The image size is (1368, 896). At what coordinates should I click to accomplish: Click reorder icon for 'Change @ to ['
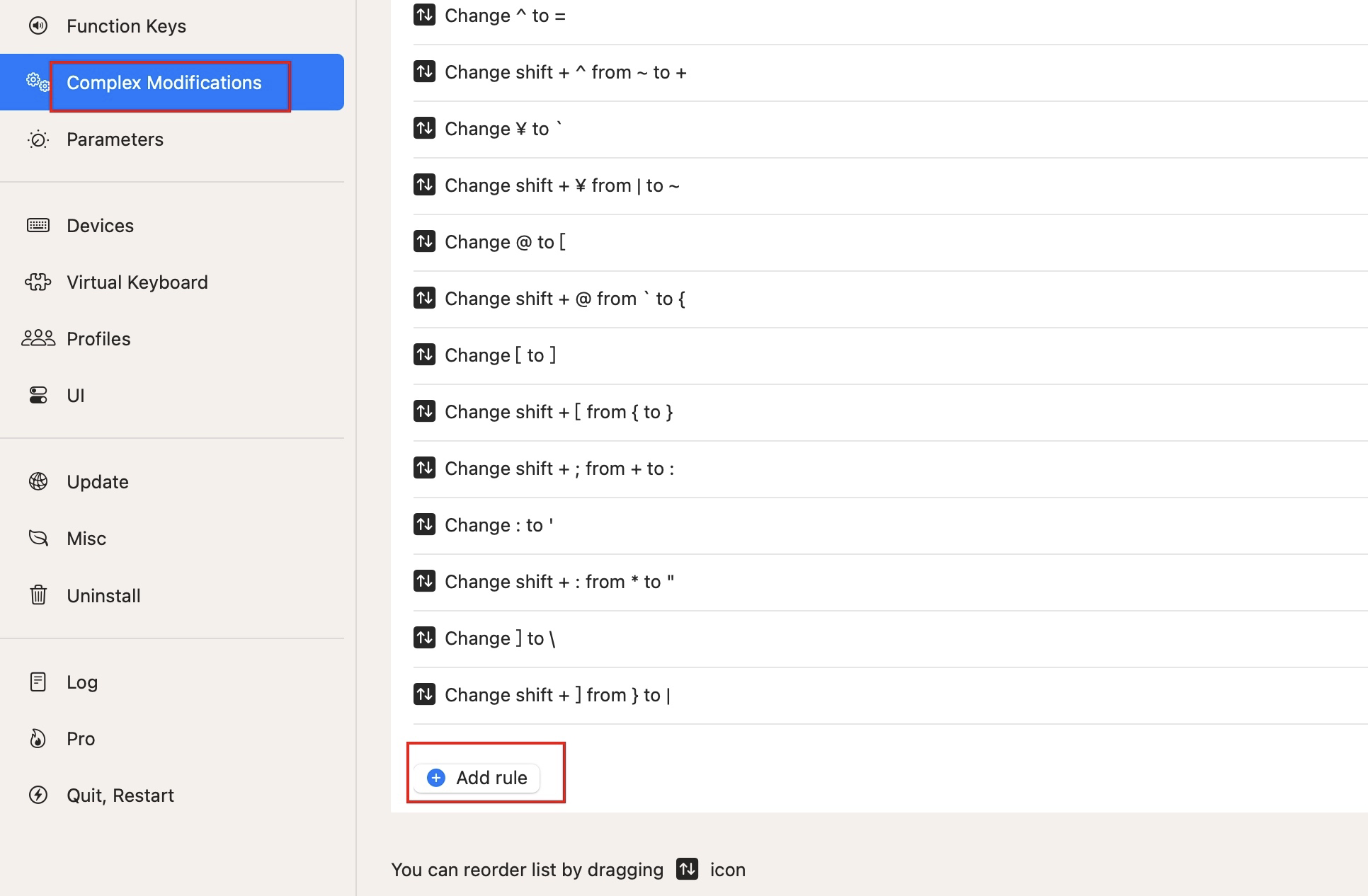[424, 242]
